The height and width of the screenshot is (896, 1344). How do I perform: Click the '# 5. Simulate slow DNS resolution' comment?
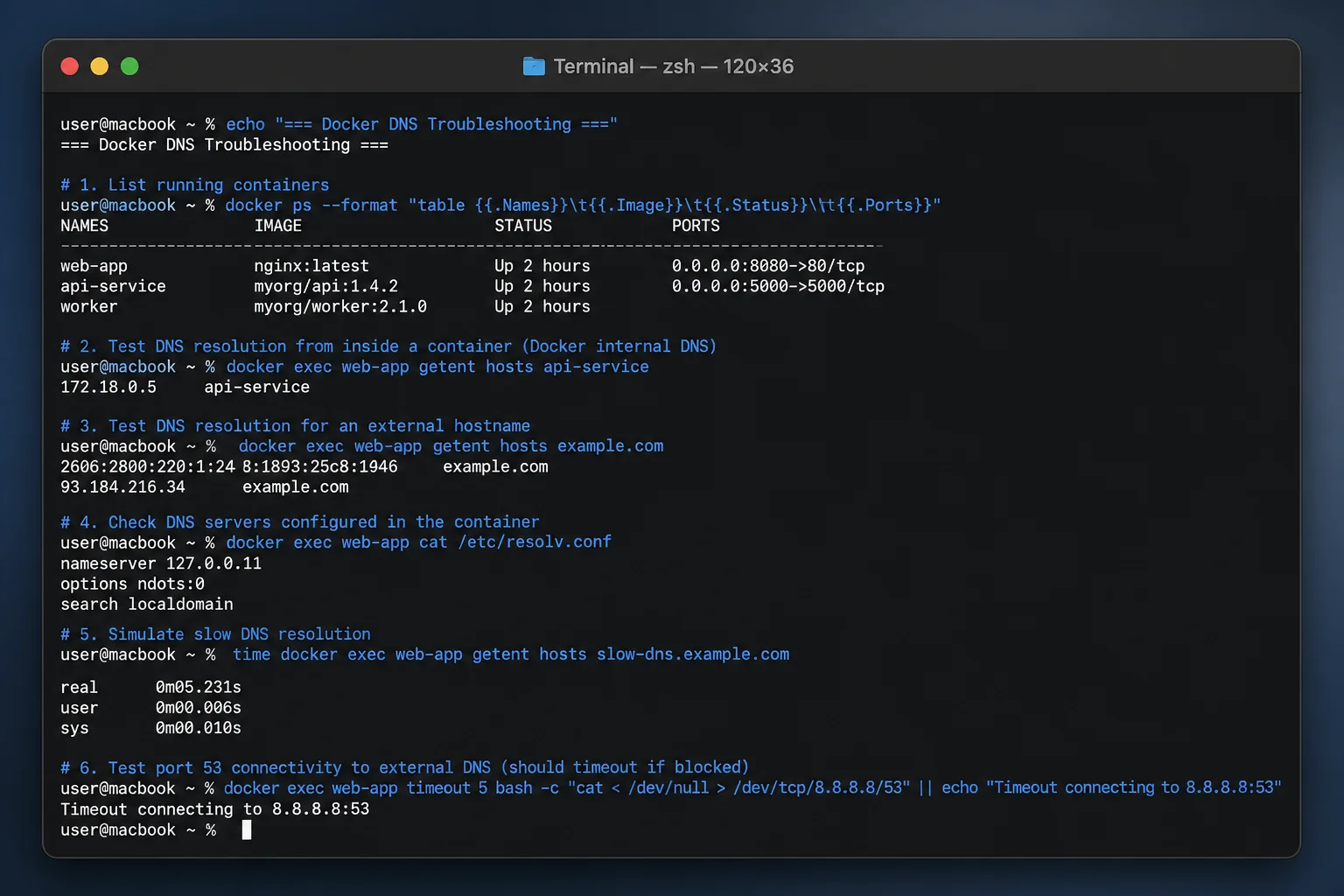pyautogui.click(x=215, y=634)
